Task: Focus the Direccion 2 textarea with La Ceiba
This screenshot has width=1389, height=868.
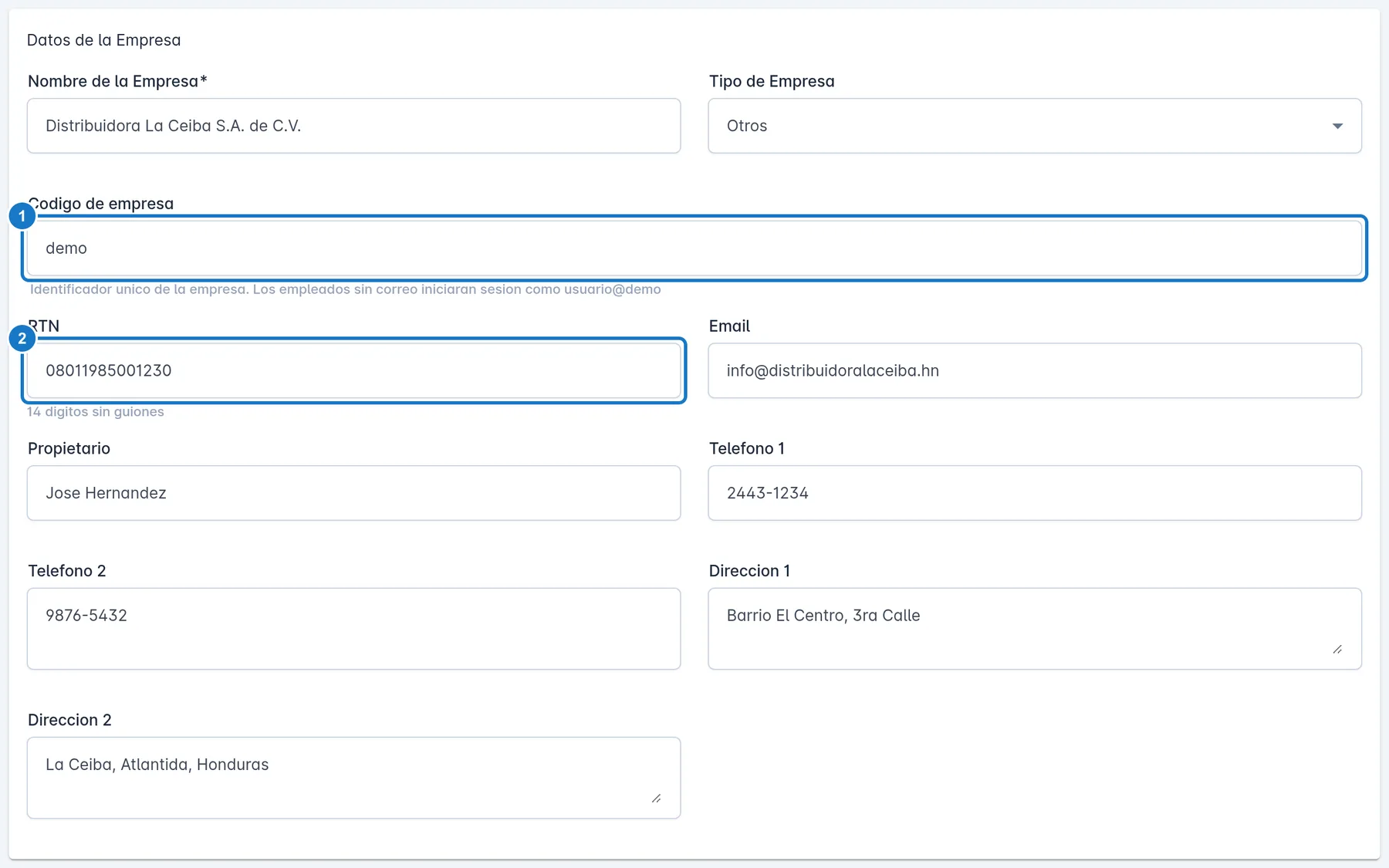Action: click(353, 778)
